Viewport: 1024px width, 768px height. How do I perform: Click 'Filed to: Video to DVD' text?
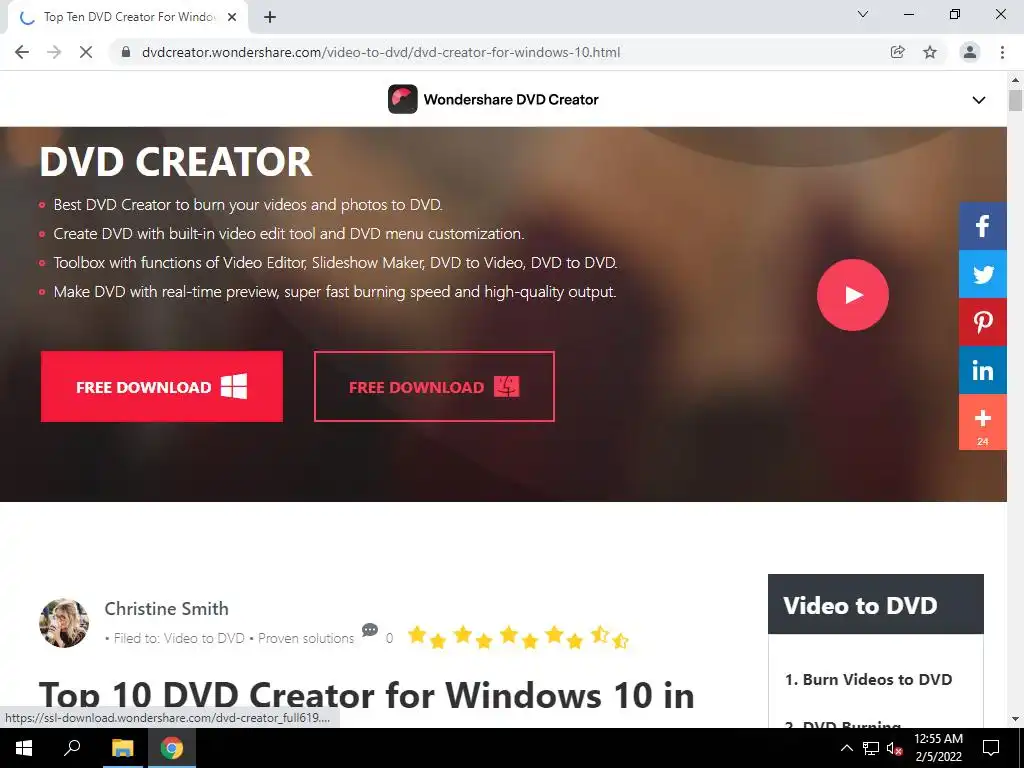[179, 638]
